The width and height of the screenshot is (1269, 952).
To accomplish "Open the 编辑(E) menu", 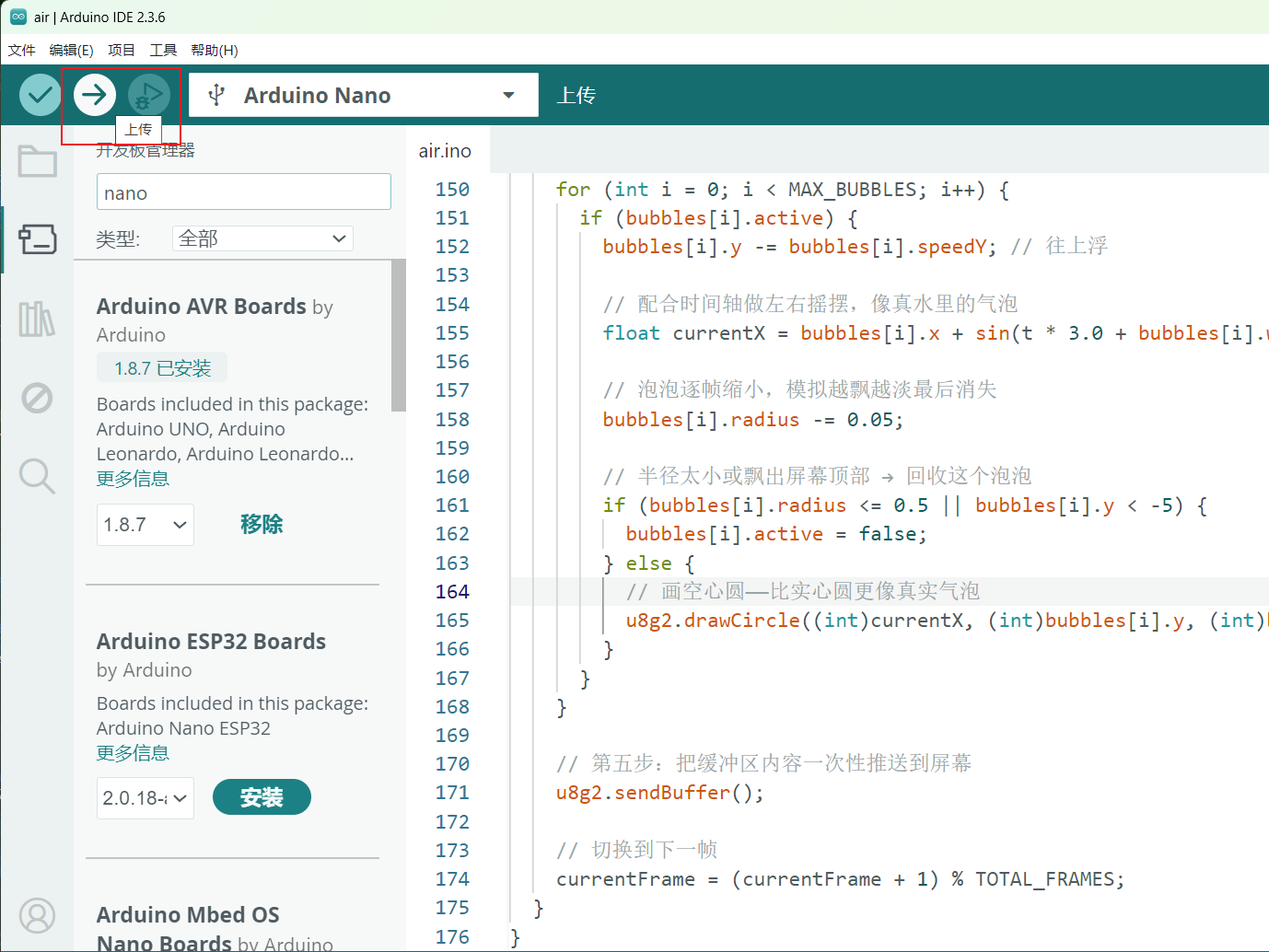I will point(72,50).
